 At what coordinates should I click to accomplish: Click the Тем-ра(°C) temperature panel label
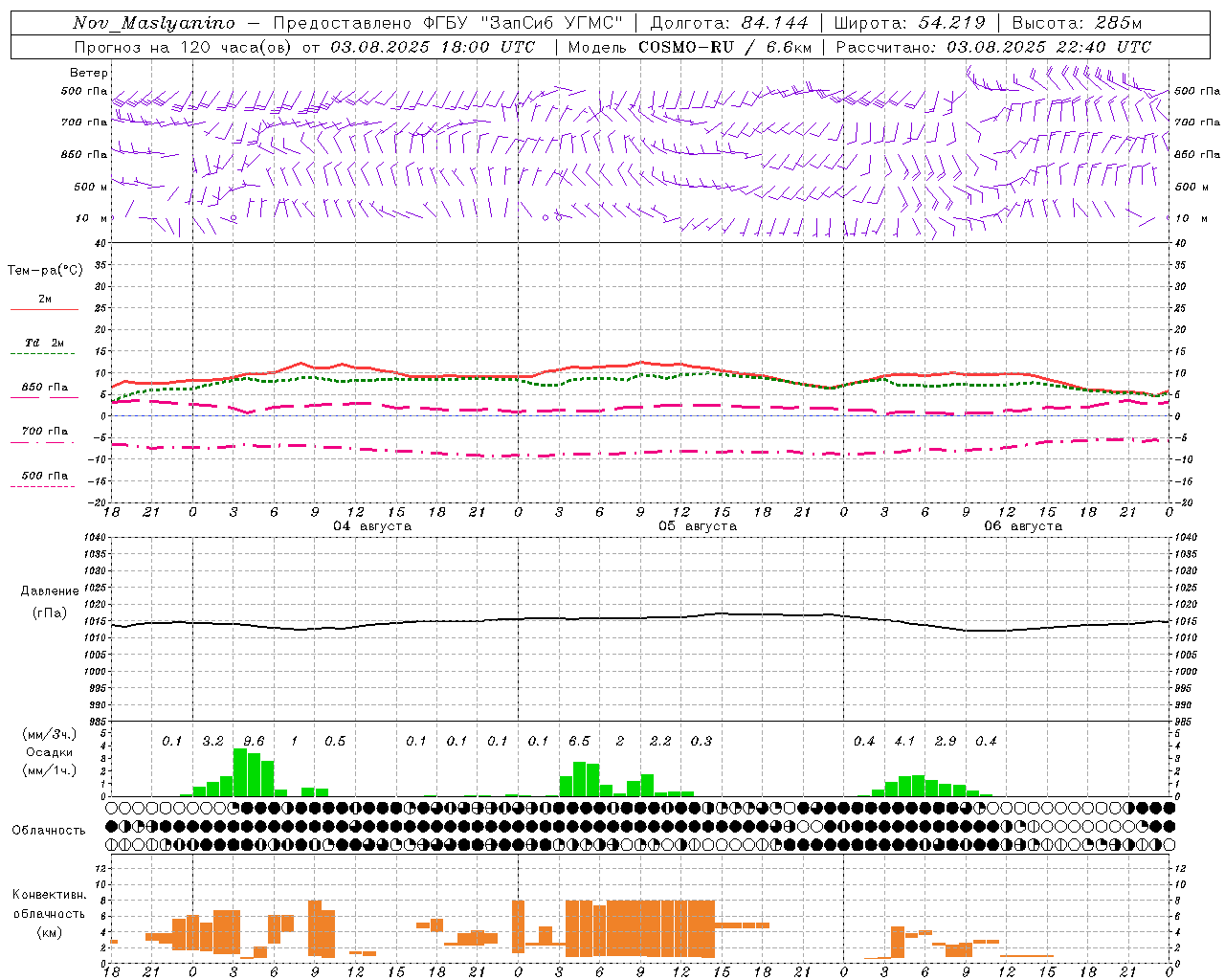point(45,271)
